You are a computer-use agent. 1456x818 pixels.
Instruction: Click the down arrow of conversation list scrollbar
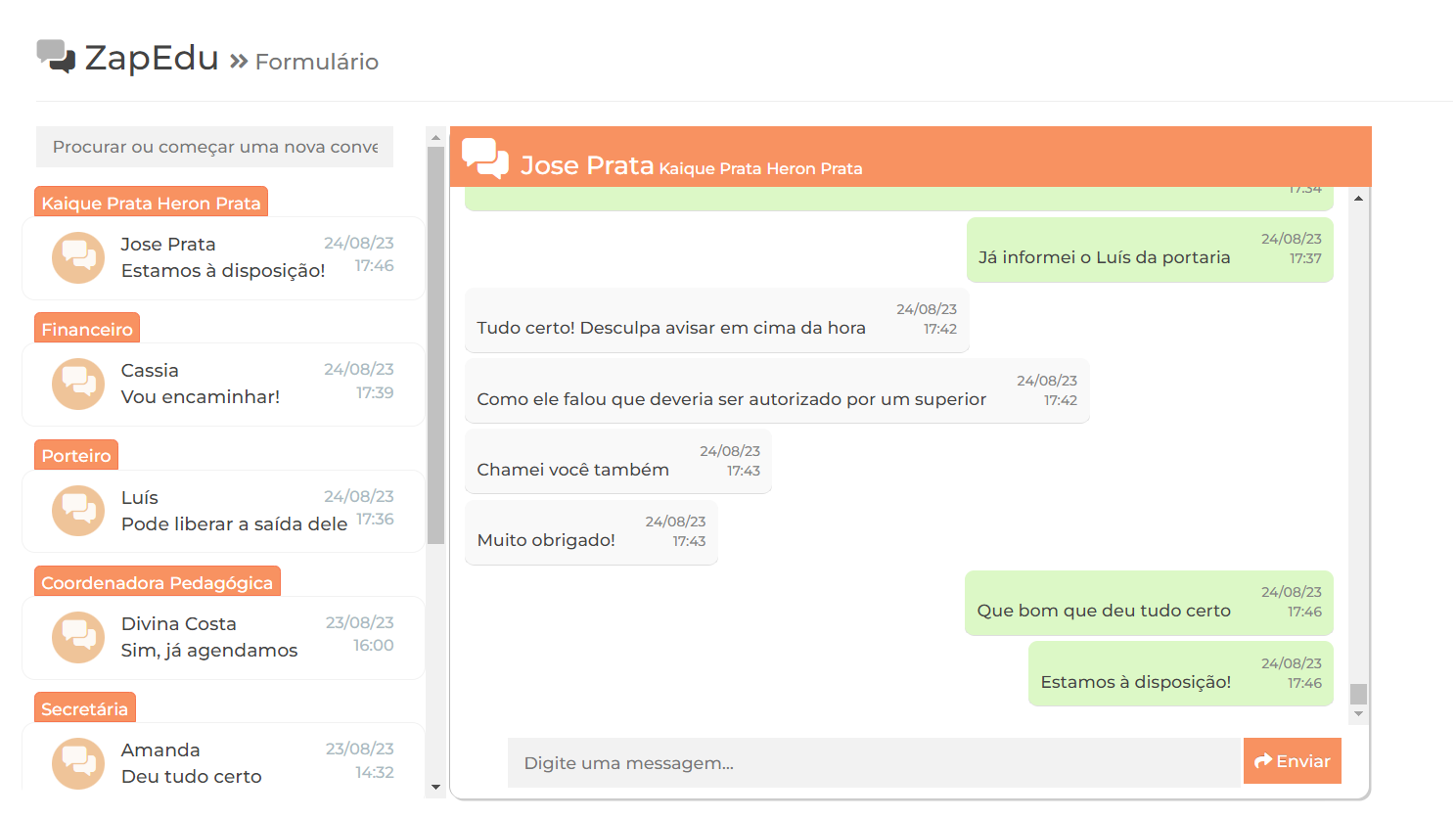435,787
